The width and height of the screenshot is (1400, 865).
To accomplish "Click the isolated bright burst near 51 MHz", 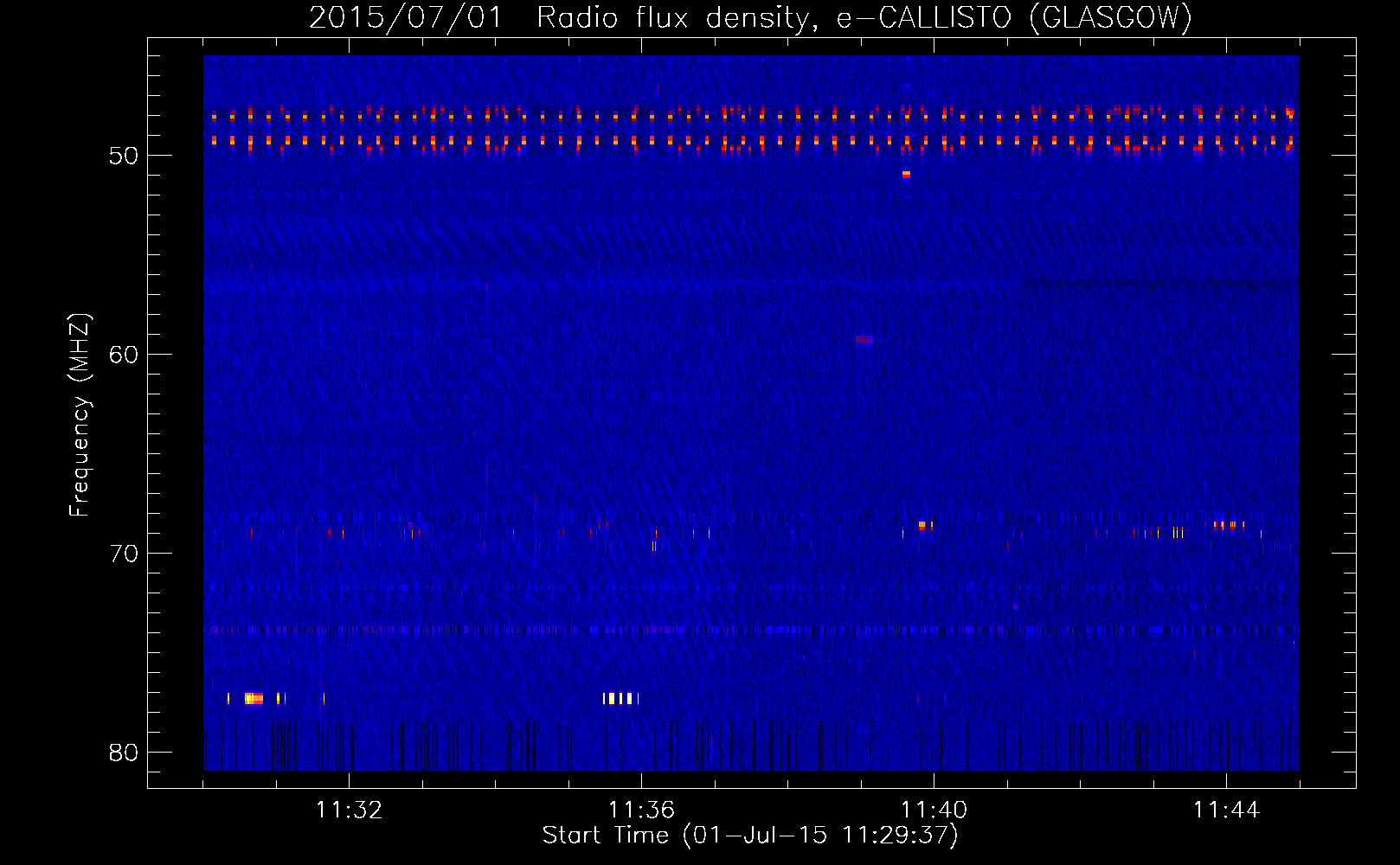I will tap(906, 175).
